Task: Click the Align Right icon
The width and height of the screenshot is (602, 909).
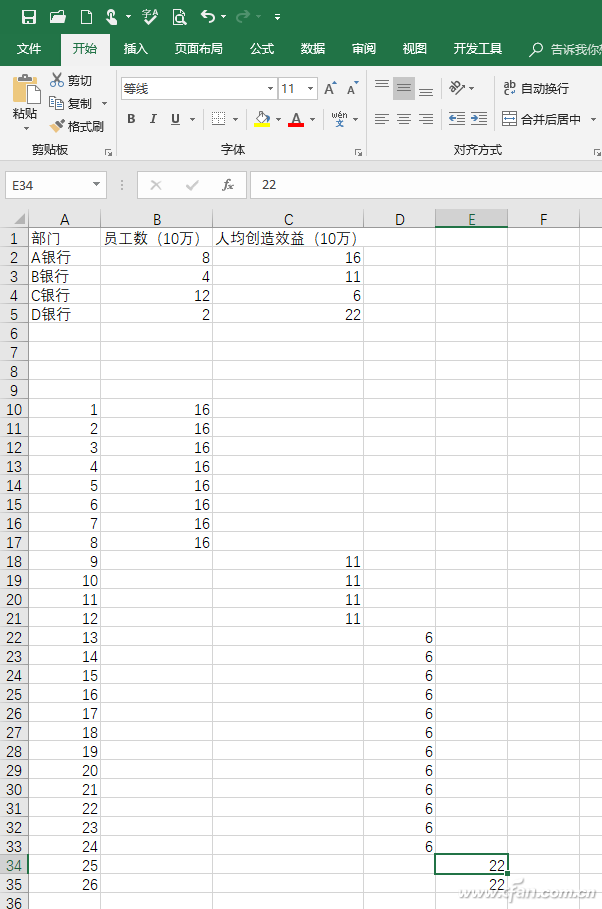Action: coord(426,119)
